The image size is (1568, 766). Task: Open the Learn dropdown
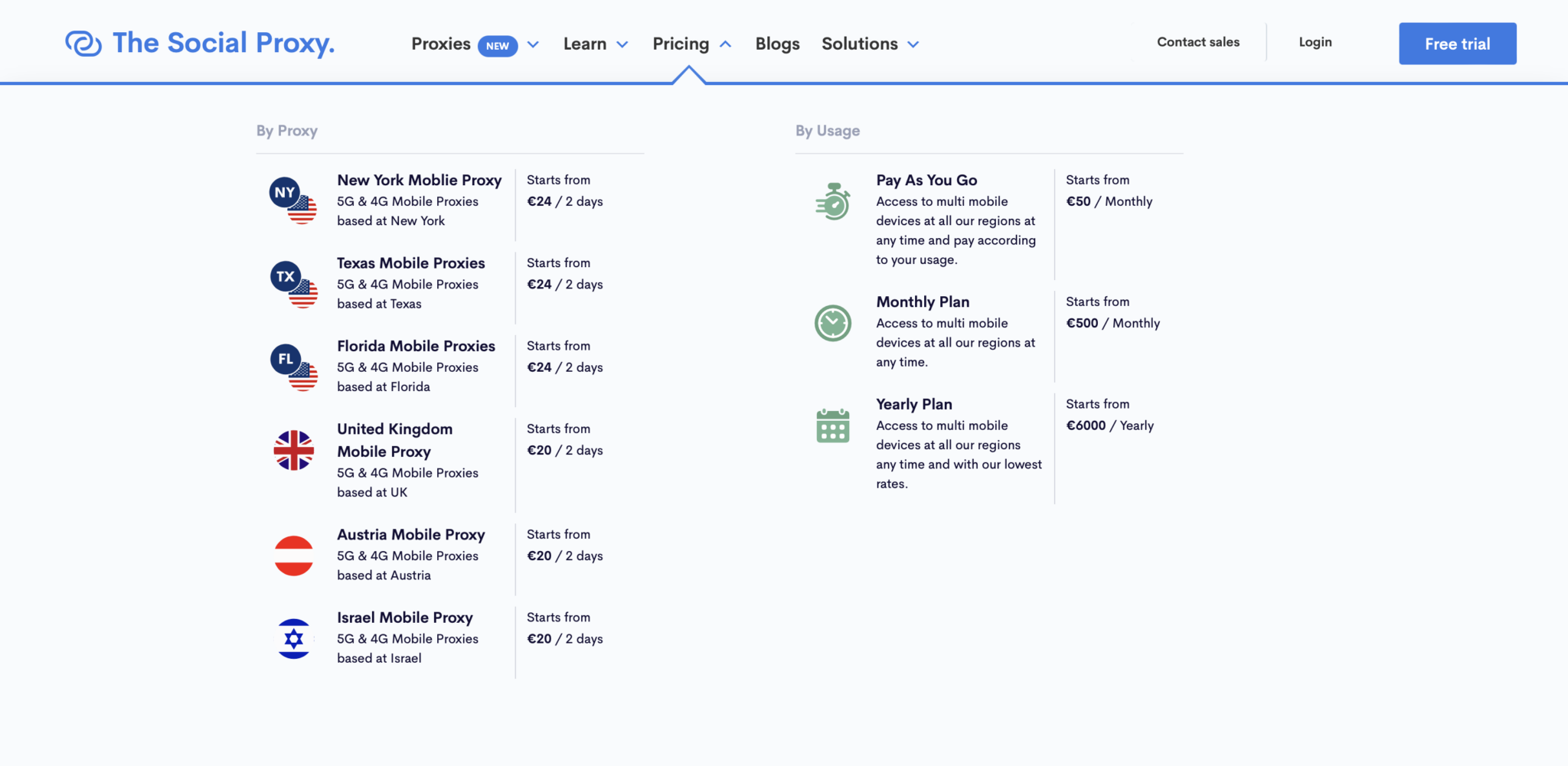click(622, 44)
